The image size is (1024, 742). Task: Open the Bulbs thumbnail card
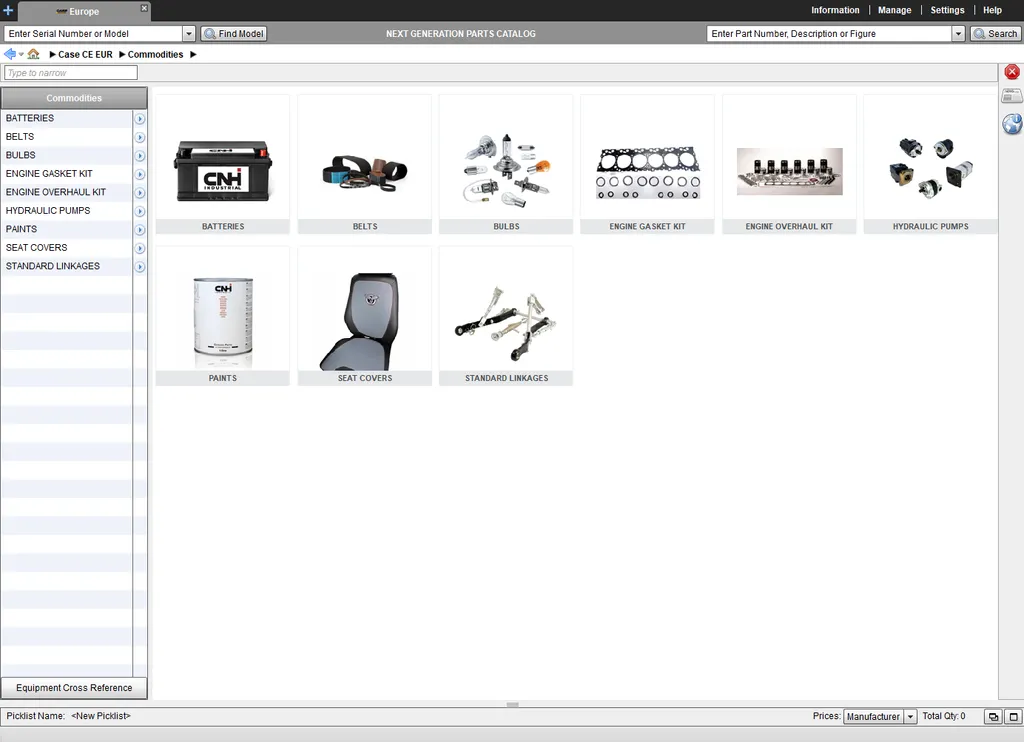506,164
